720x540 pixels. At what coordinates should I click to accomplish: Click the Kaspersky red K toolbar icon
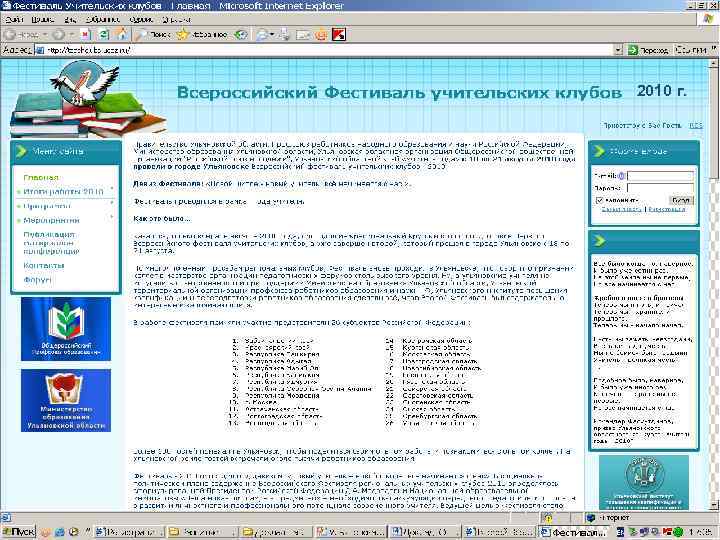pyautogui.click(x=339, y=34)
